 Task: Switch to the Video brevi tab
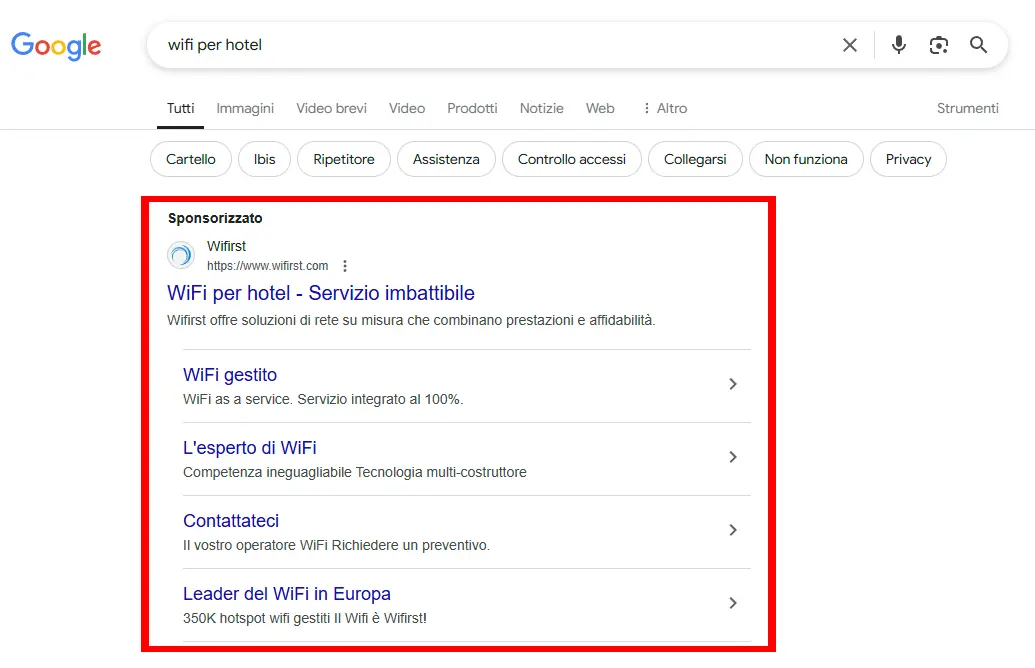331,108
